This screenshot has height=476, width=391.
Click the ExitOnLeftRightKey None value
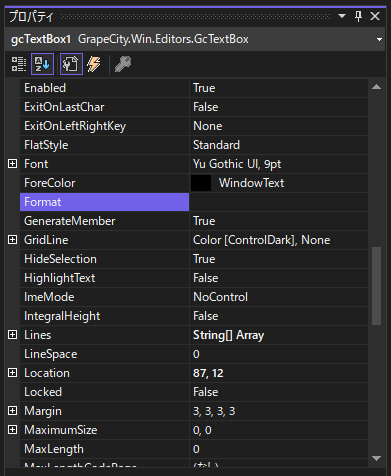[208, 126]
